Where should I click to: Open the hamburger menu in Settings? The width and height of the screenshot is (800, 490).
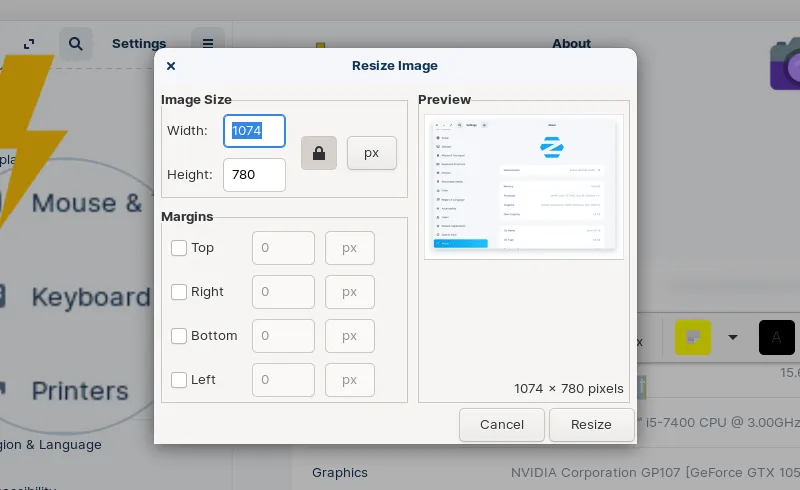[x=208, y=43]
